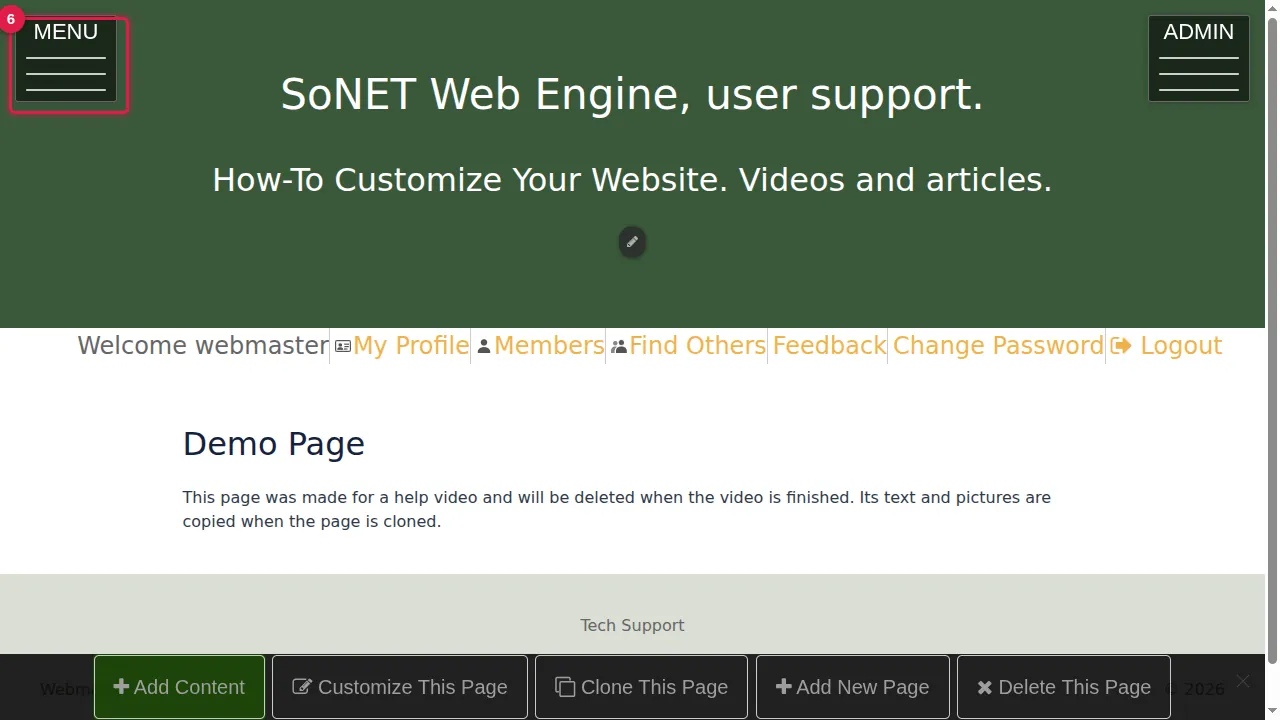The image size is (1280, 720).
Task: Open the MENU hamburger button
Action: tap(66, 59)
